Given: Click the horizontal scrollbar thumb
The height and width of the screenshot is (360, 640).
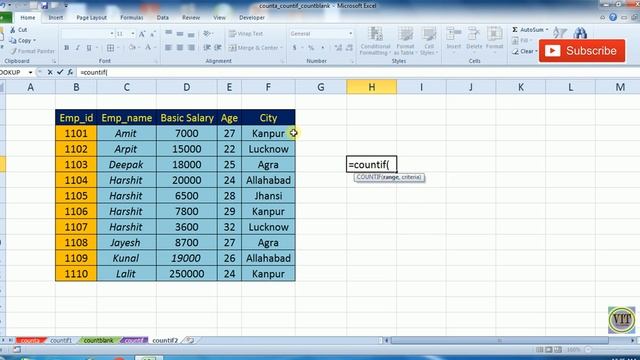Looking at the screenshot, I should [499, 340].
